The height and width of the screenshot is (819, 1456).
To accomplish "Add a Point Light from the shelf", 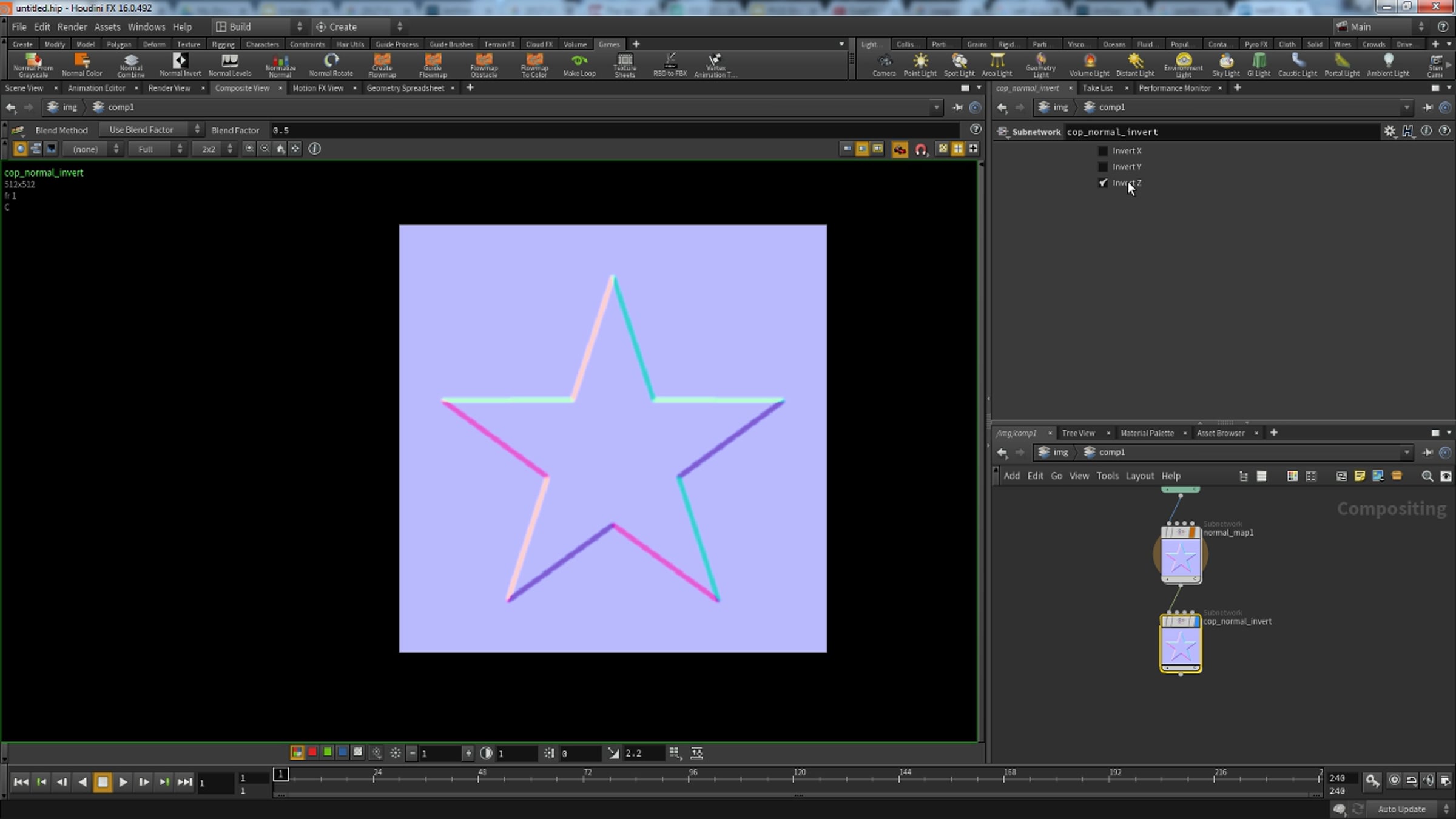I will (920, 64).
